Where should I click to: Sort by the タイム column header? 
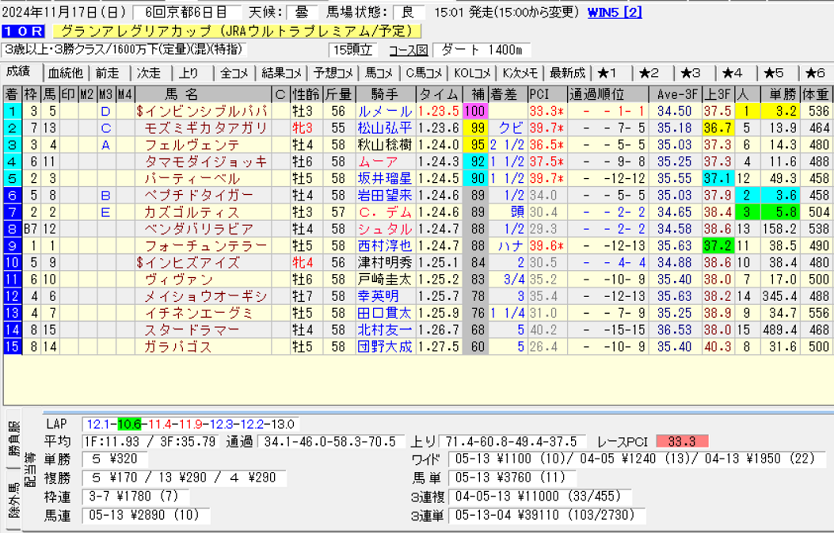click(x=438, y=94)
